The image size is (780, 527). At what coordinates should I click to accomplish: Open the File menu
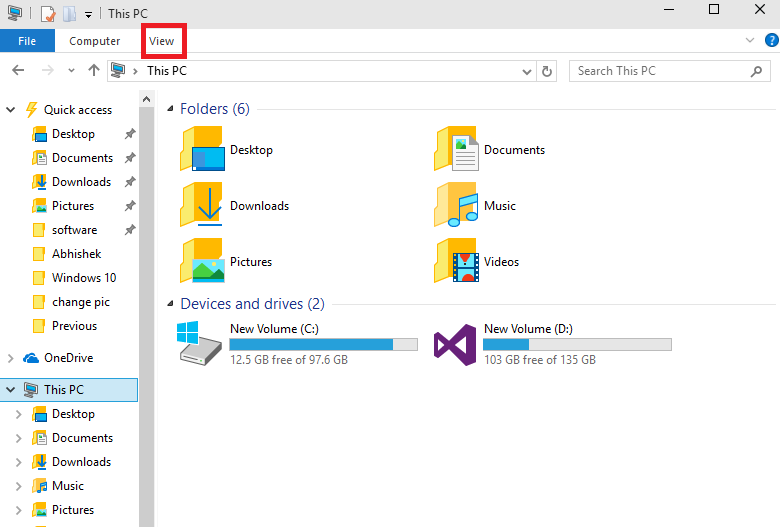tap(27, 41)
